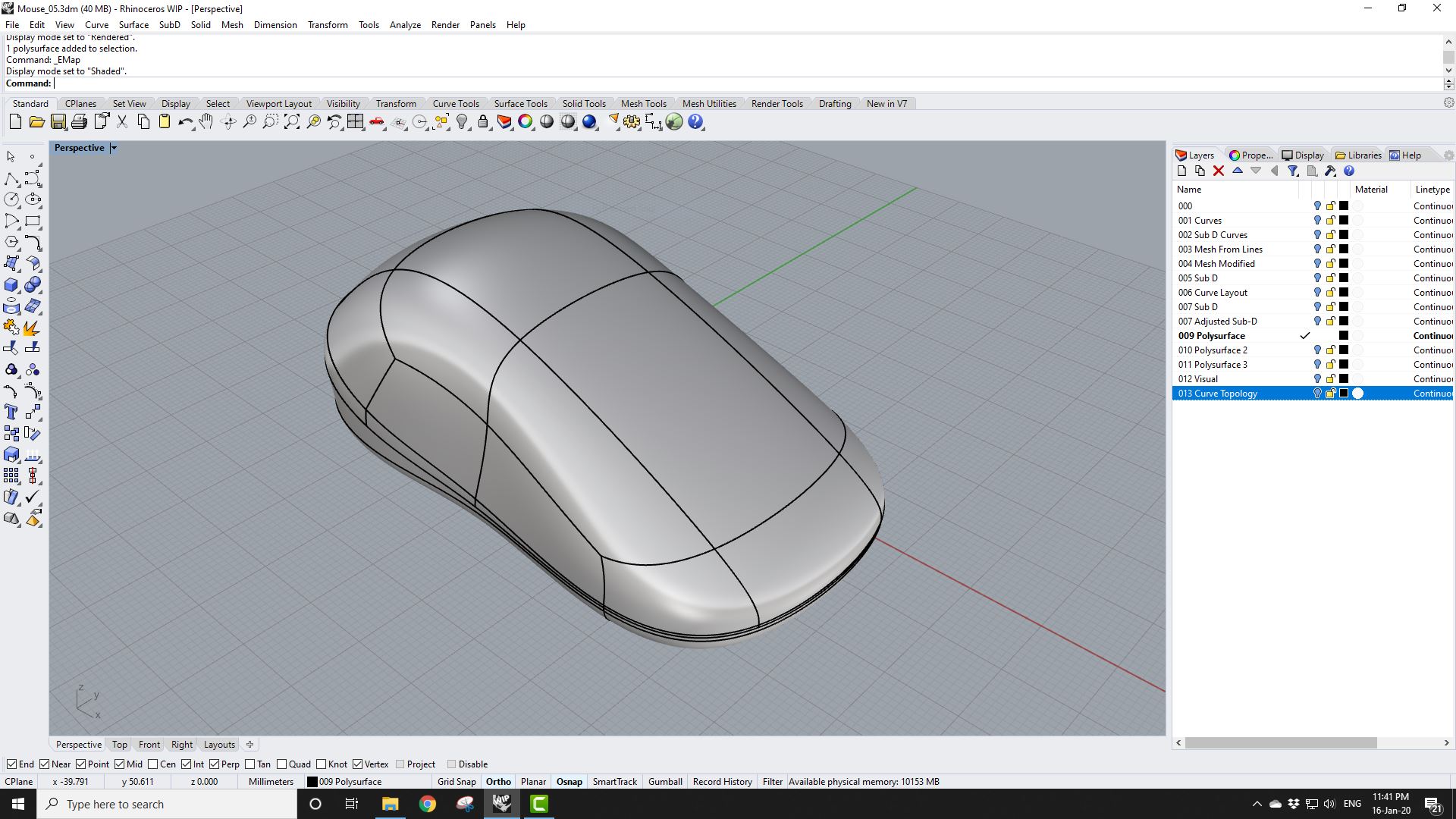The image size is (1456, 819).
Task: Click the add viewport tab plus button
Action: click(249, 745)
